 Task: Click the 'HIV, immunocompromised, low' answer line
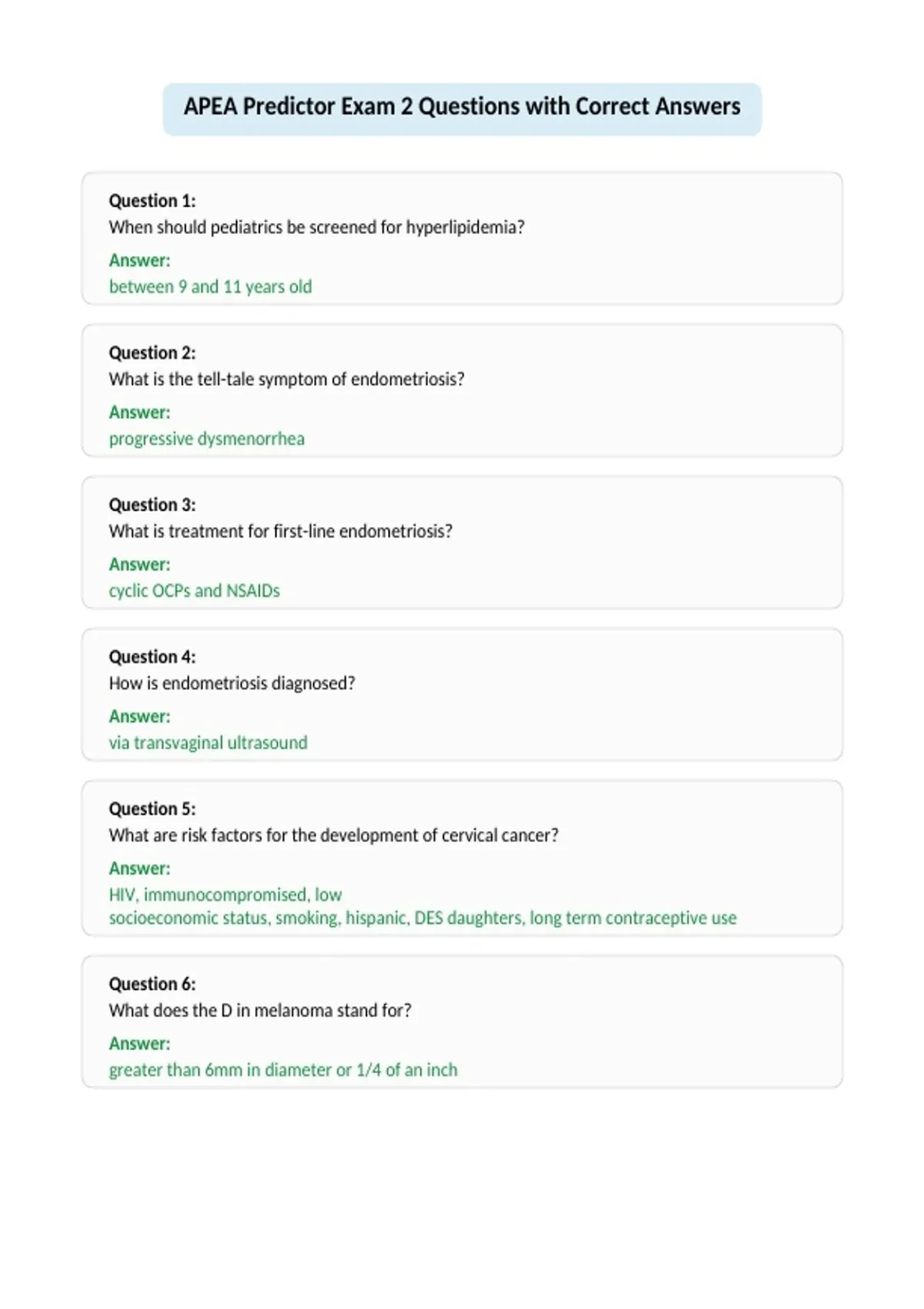click(226, 895)
